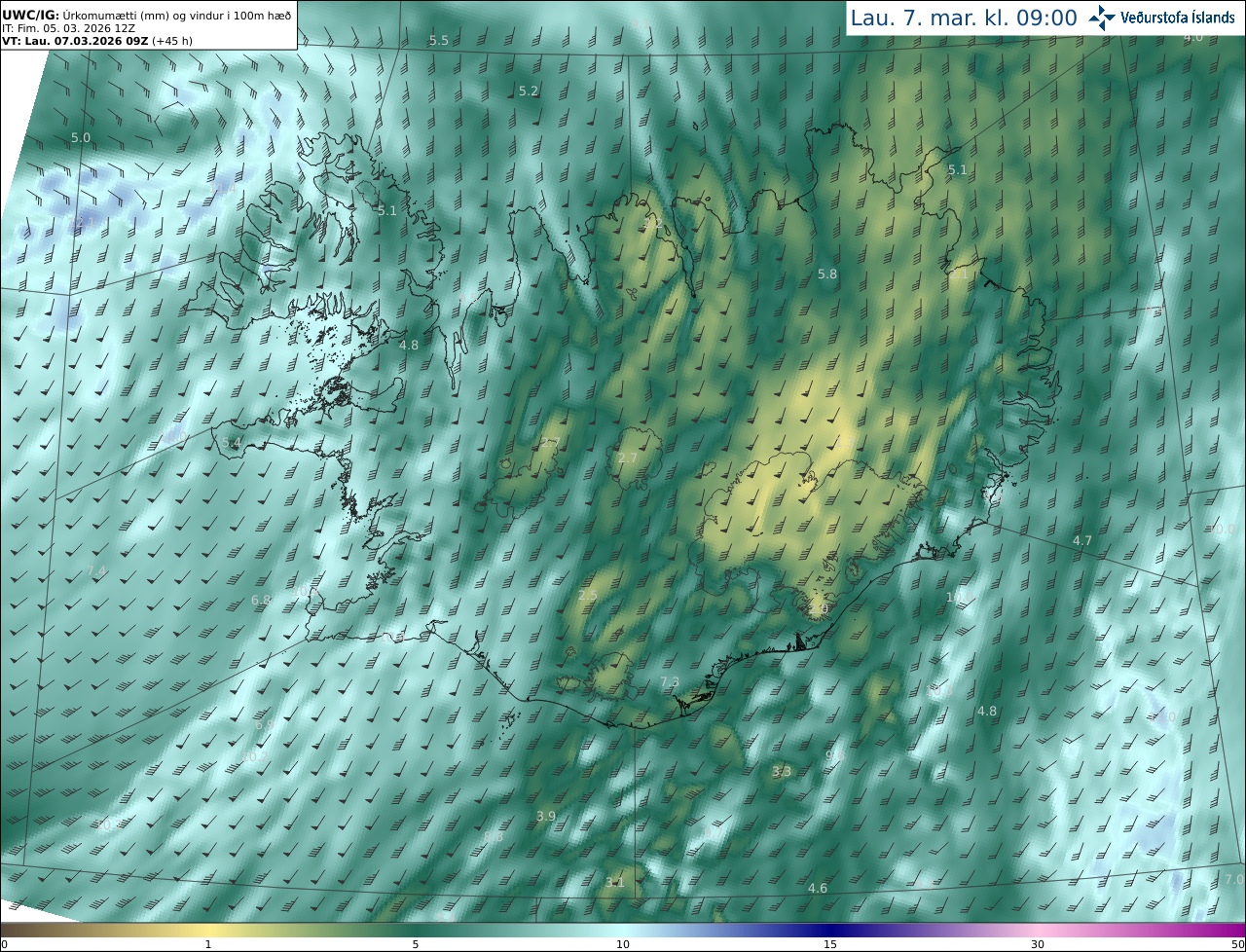Select the 'Lau. 7. mar. kl. 09:00' timestamp

click(964, 18)
